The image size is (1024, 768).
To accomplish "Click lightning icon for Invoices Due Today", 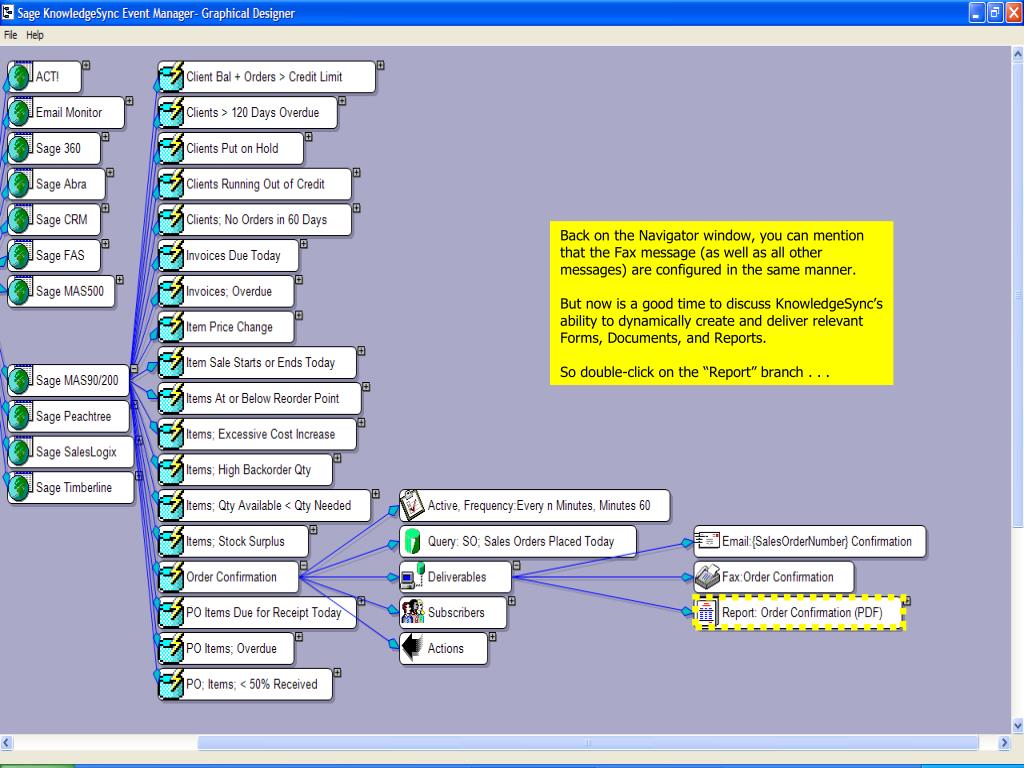I will tap(171, 255).
